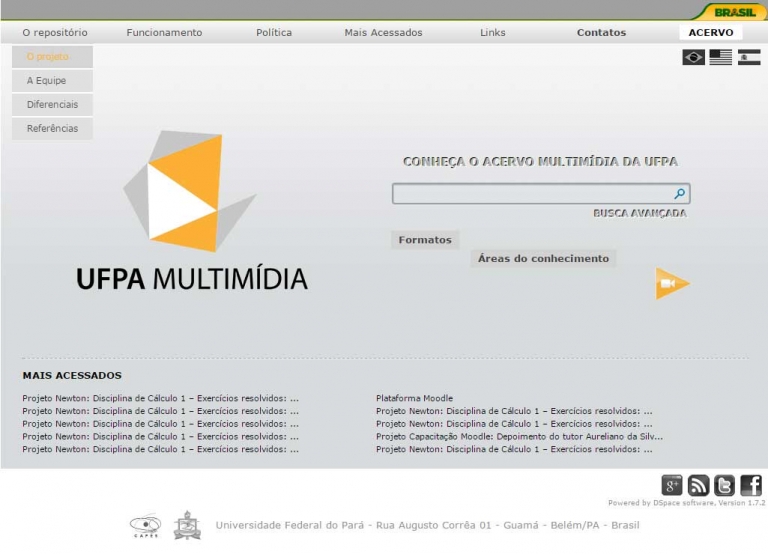
Task: Click the university crest logo in footer
Action: (187, 526)
